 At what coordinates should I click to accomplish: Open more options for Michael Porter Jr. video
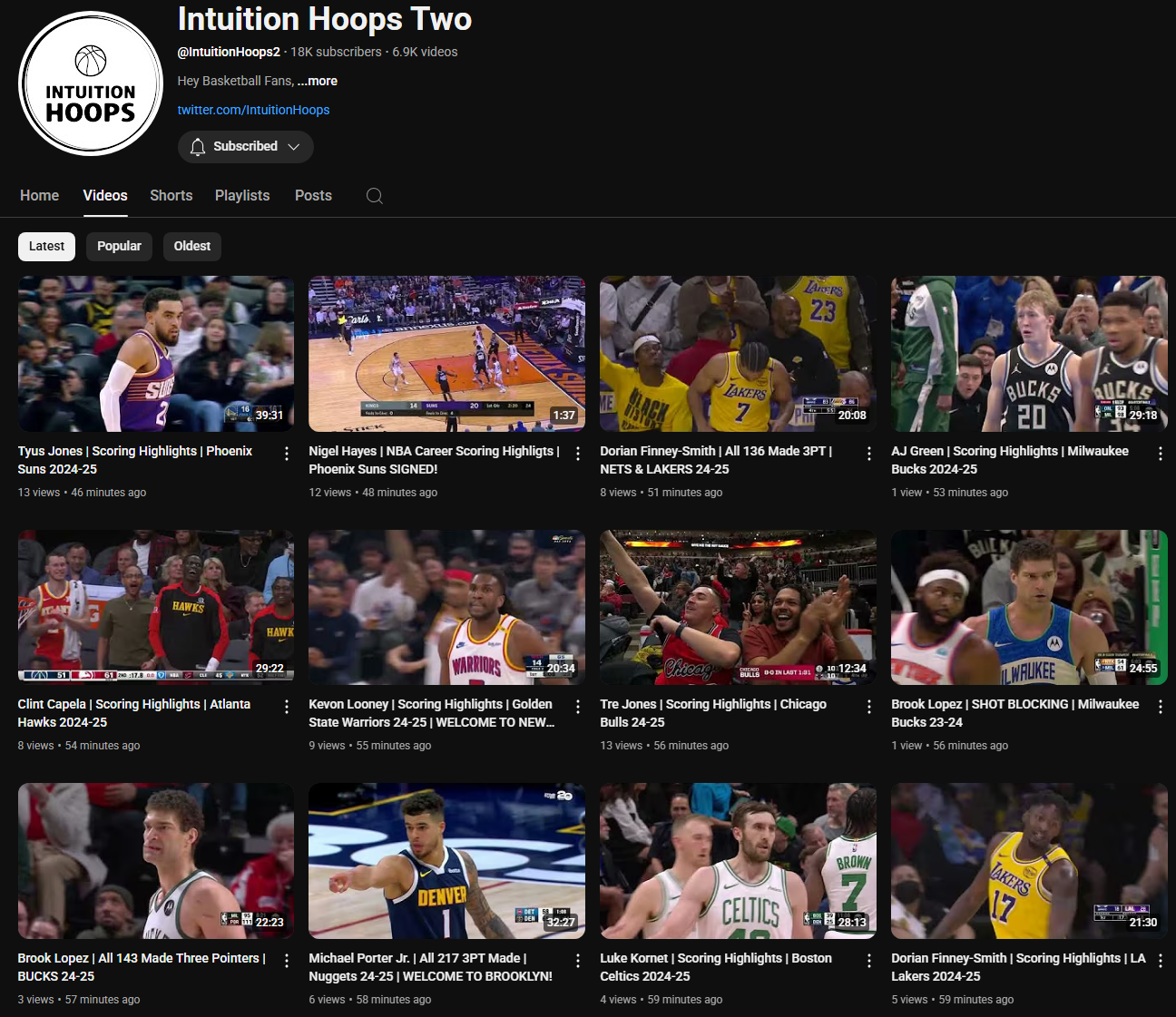[578, 961]
